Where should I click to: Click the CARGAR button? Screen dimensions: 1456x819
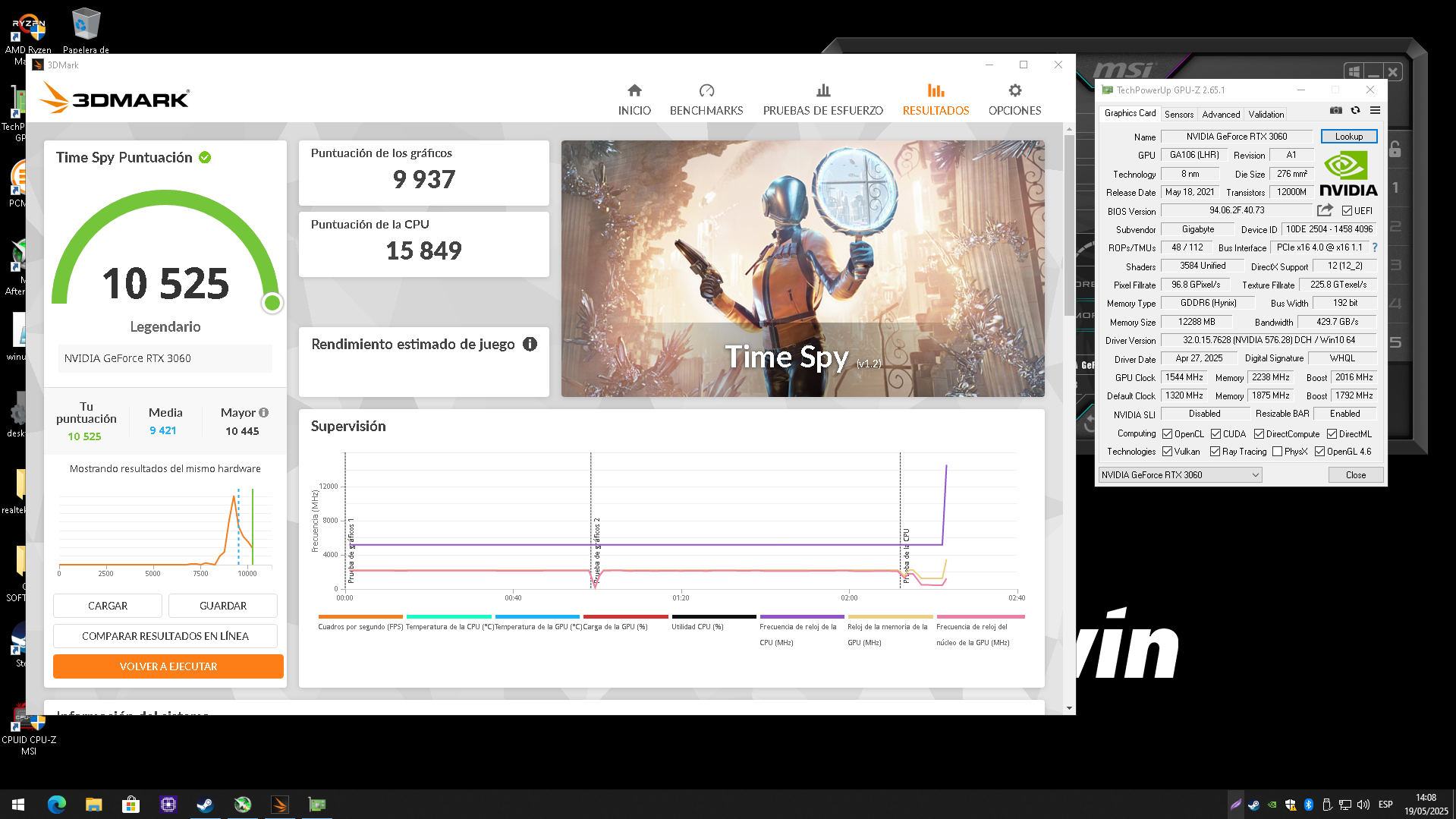pyautogui.click(x=108, y=606)
